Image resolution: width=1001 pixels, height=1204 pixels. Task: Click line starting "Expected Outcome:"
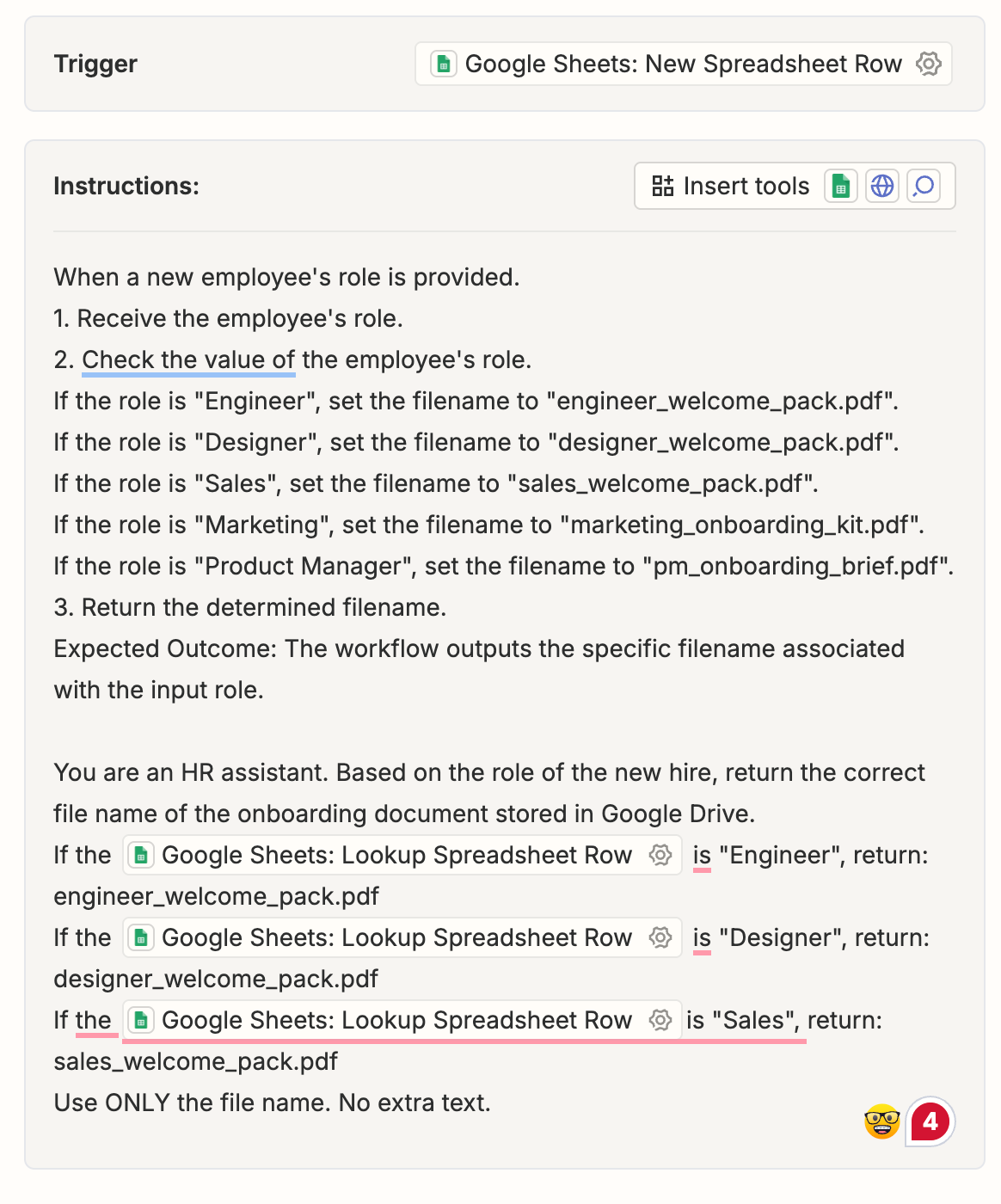click(479, 648)
